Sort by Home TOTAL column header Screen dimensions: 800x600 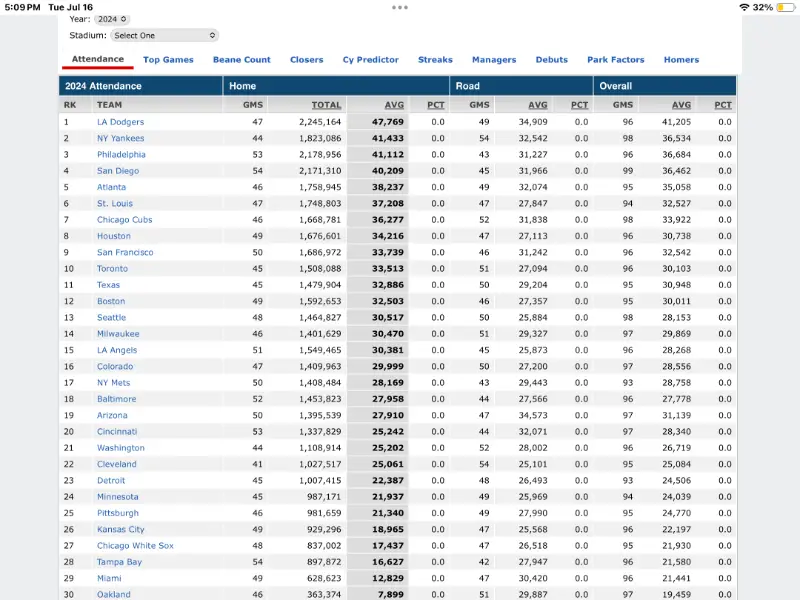tap(326, 105)
